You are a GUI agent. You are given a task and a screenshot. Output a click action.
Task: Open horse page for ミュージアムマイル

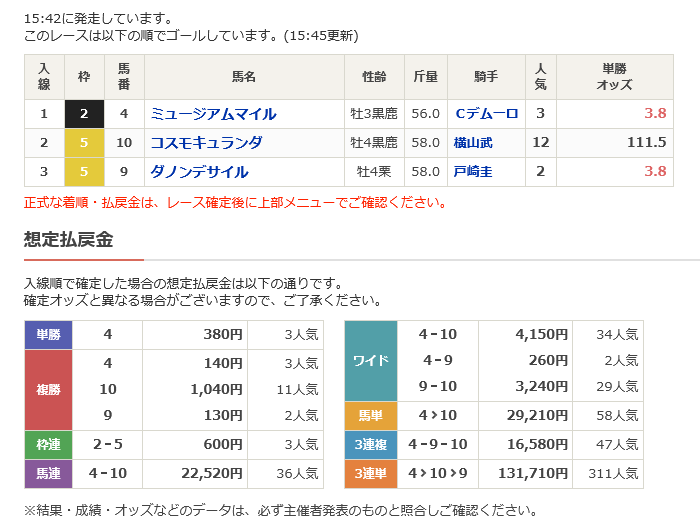tap(213, 114)
